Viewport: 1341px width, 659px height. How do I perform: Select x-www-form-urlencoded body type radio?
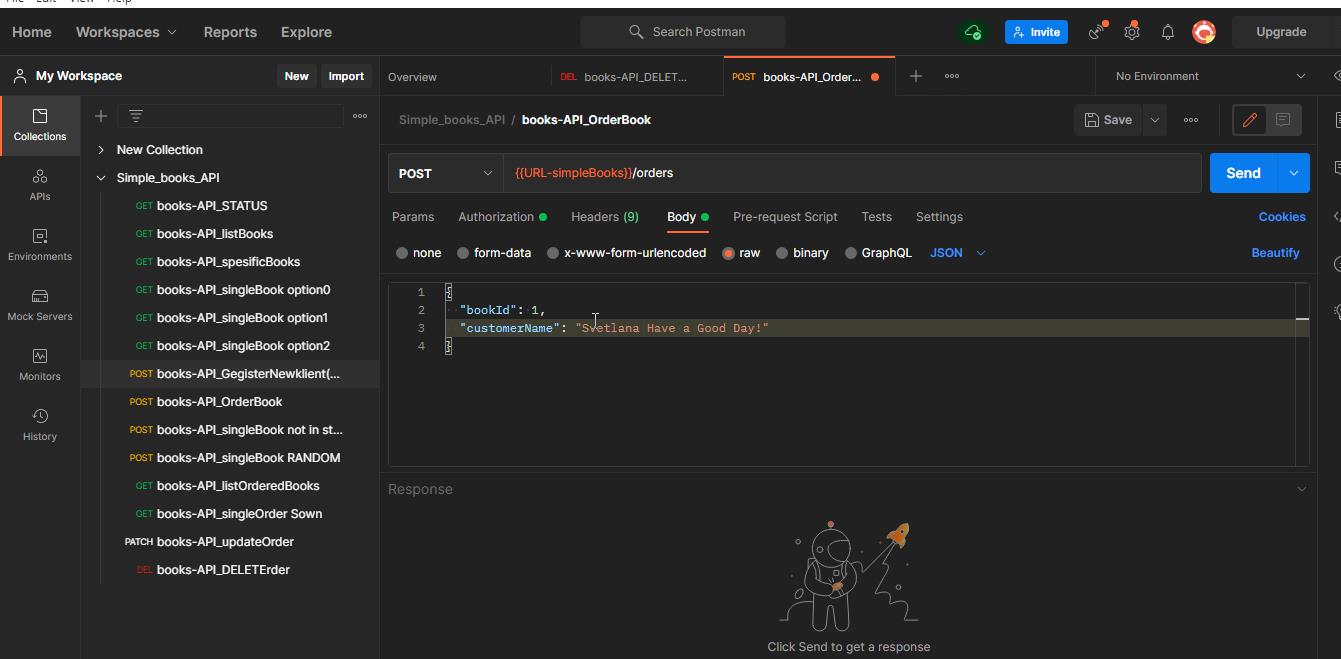(553, 253)
